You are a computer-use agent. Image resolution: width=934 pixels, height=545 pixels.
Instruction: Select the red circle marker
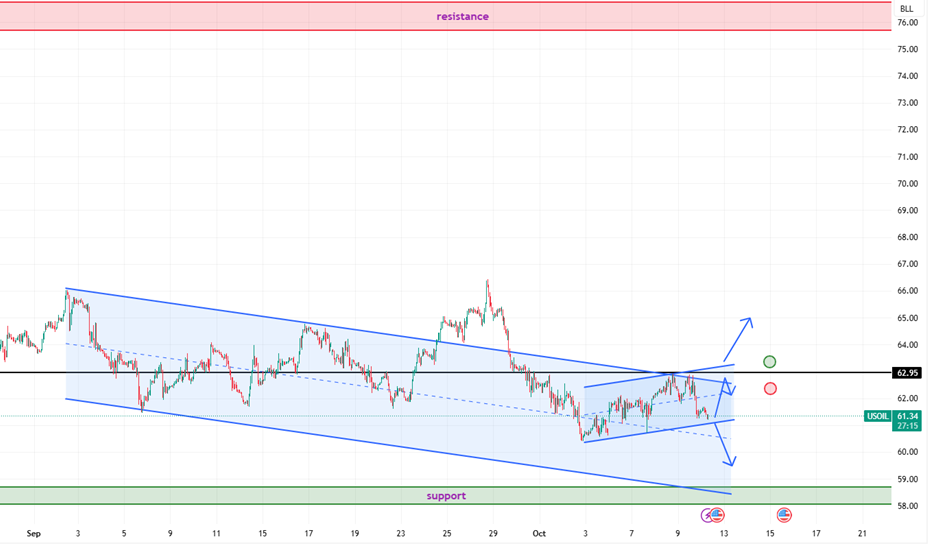tap(770, 388)
